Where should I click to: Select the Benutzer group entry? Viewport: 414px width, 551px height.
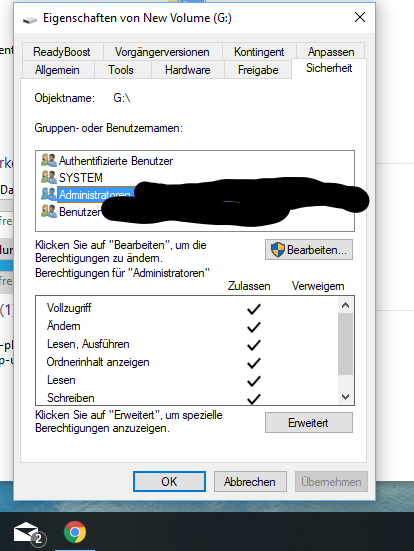(79, 212)
